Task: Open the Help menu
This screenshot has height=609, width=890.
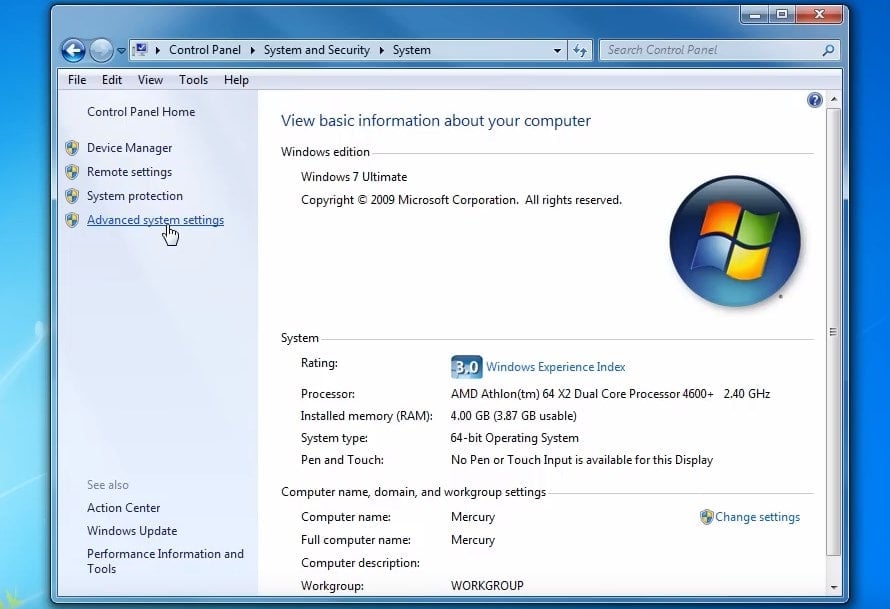Action: (236, 80)
